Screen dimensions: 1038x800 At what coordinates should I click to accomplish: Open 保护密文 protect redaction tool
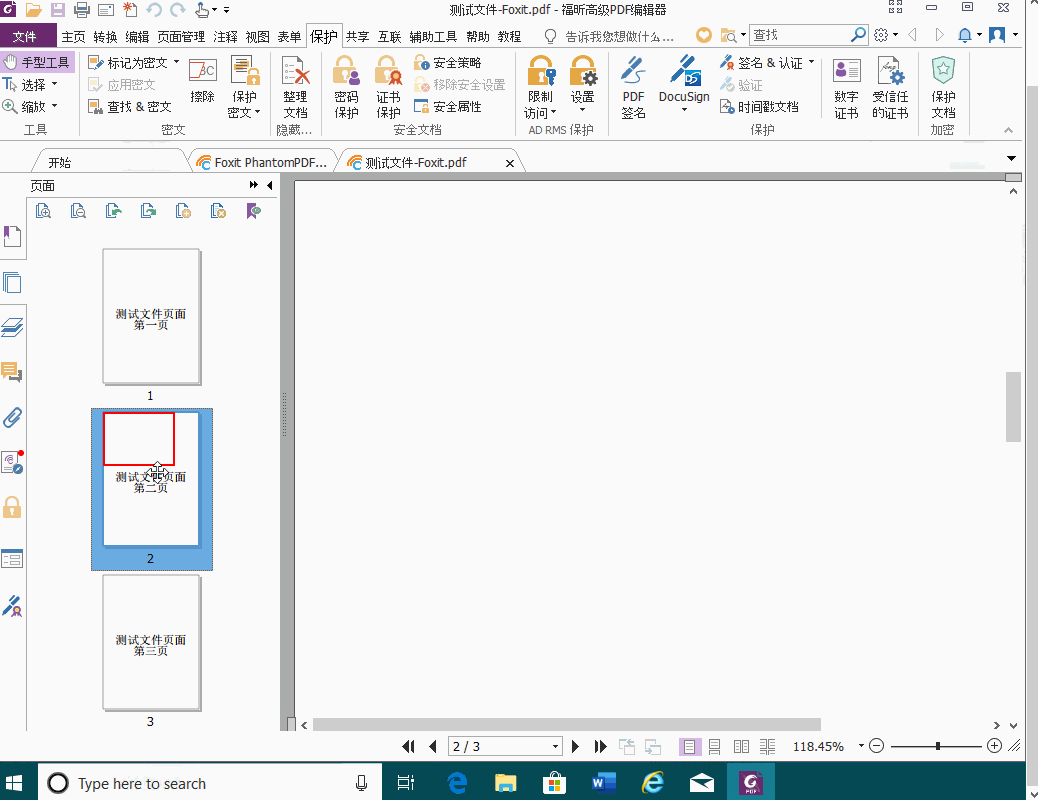(244, 87)
